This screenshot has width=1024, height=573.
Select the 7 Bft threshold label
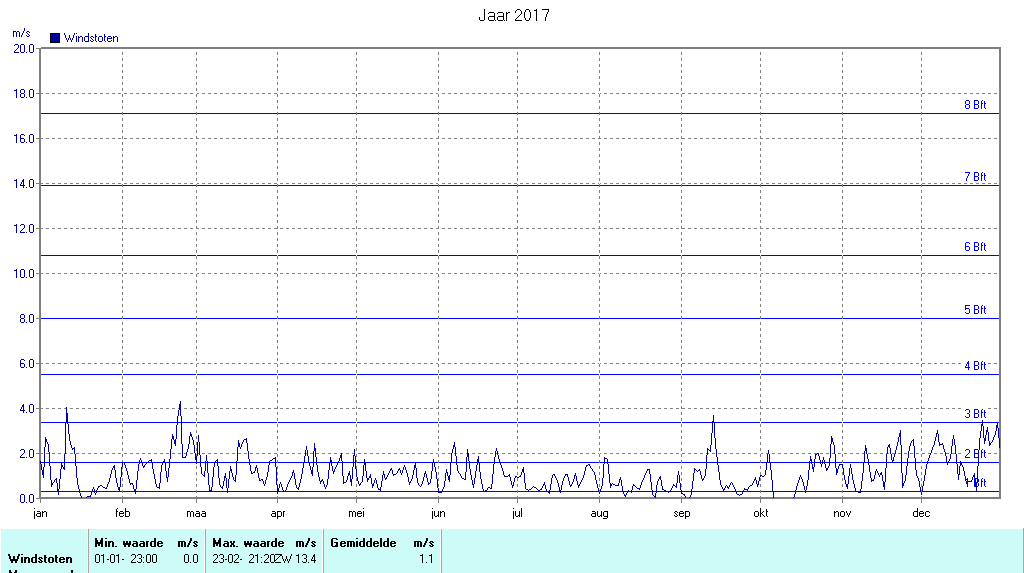974,177
